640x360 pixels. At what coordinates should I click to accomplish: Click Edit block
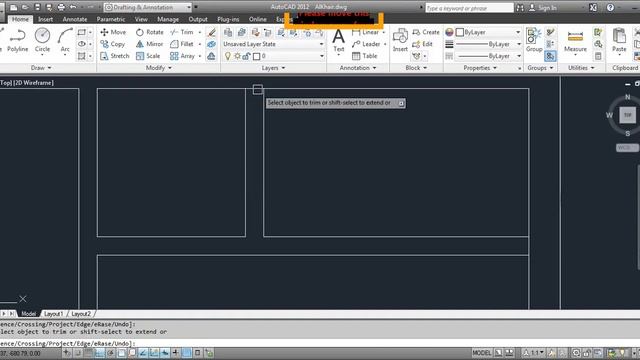422,44
